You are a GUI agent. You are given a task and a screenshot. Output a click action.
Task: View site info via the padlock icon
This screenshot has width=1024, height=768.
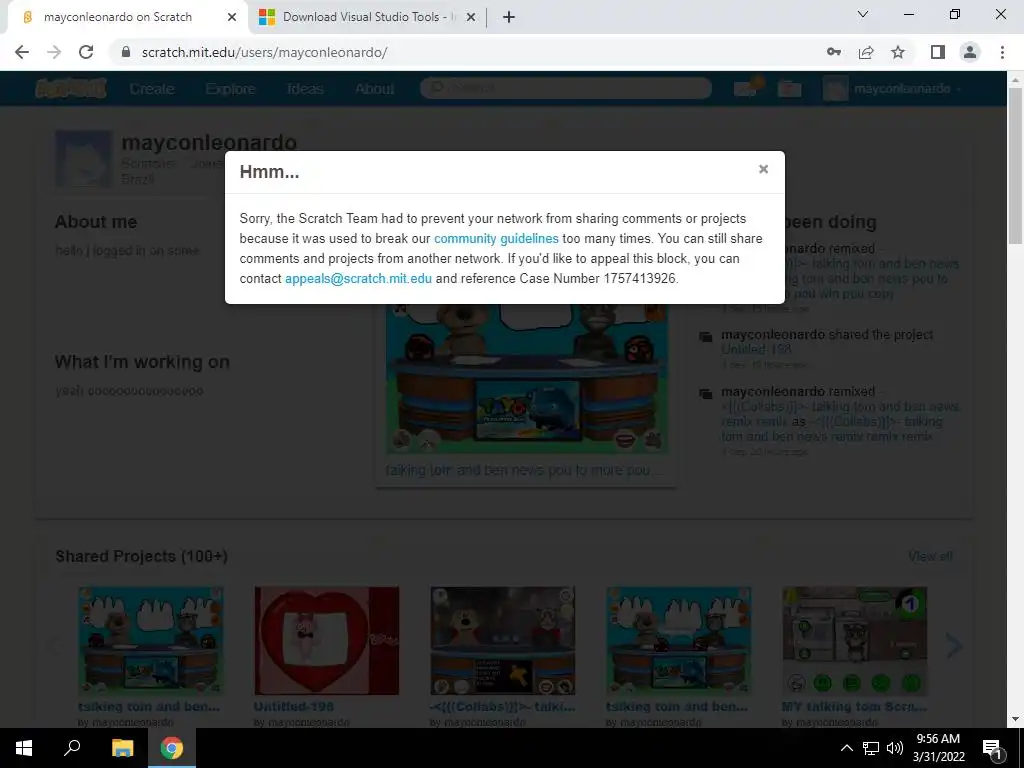(x=126, y=52)
